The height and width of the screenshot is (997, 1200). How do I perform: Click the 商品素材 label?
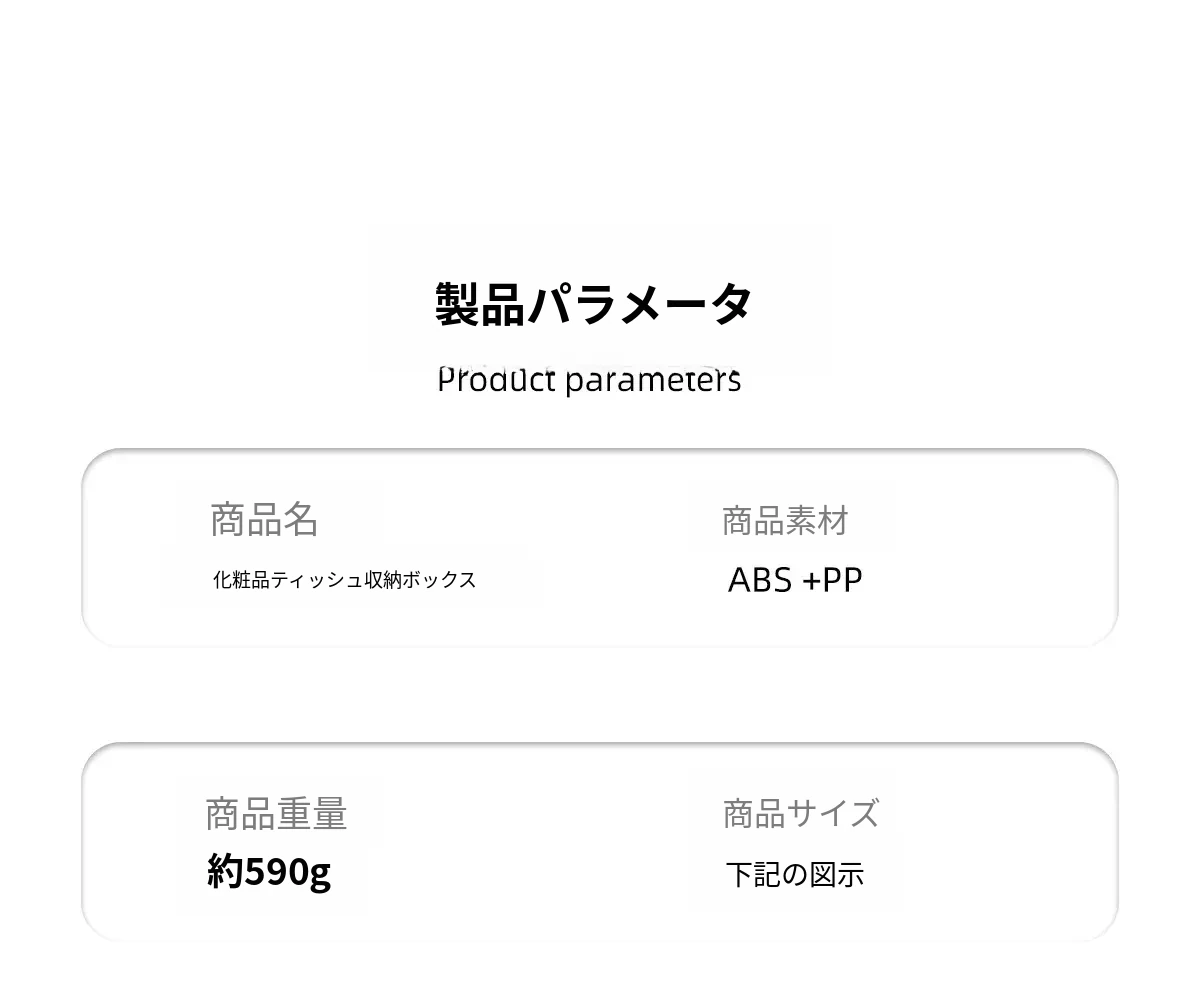click(x=785, y=520)
